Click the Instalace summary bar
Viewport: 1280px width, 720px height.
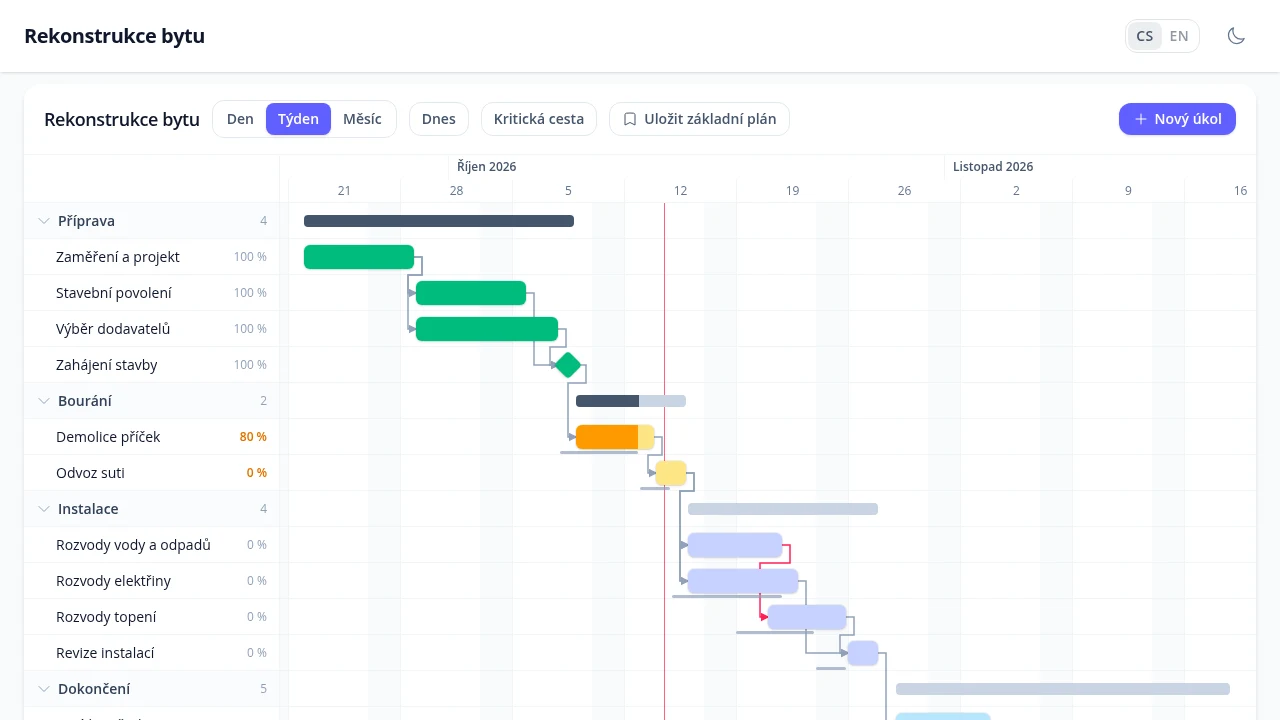(x=783, y=509)
